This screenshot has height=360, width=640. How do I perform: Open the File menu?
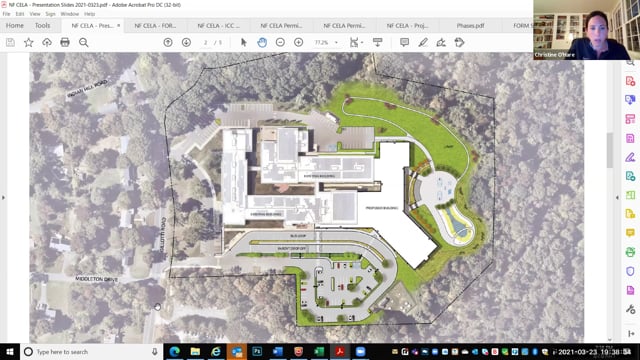(7, 14)
